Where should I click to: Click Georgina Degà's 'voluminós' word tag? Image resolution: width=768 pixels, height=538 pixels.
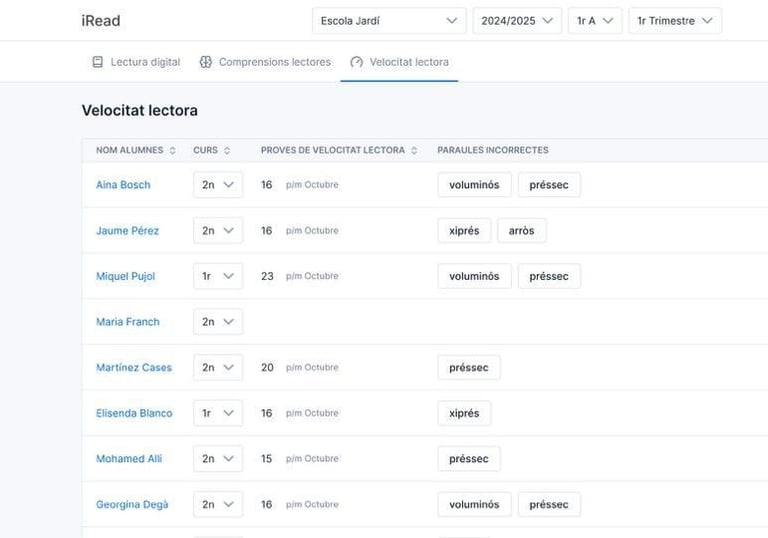(x=474, y=505)
